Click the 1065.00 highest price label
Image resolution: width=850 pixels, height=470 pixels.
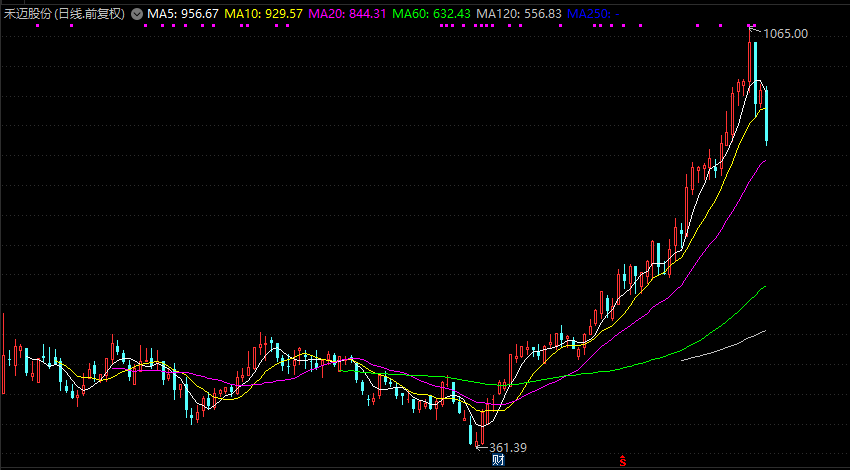point(786,34)
